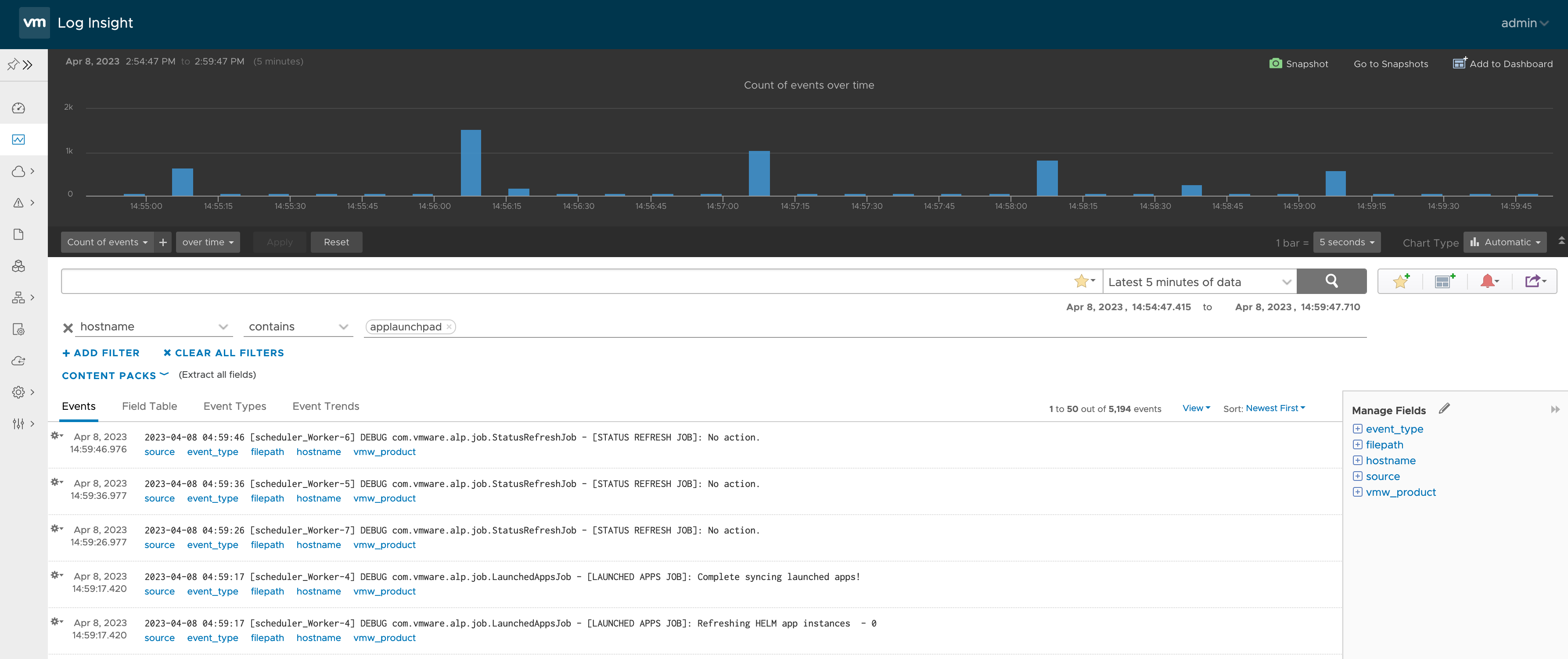
Task: Open favorite queries star in search box
Action: (1084, 282)
